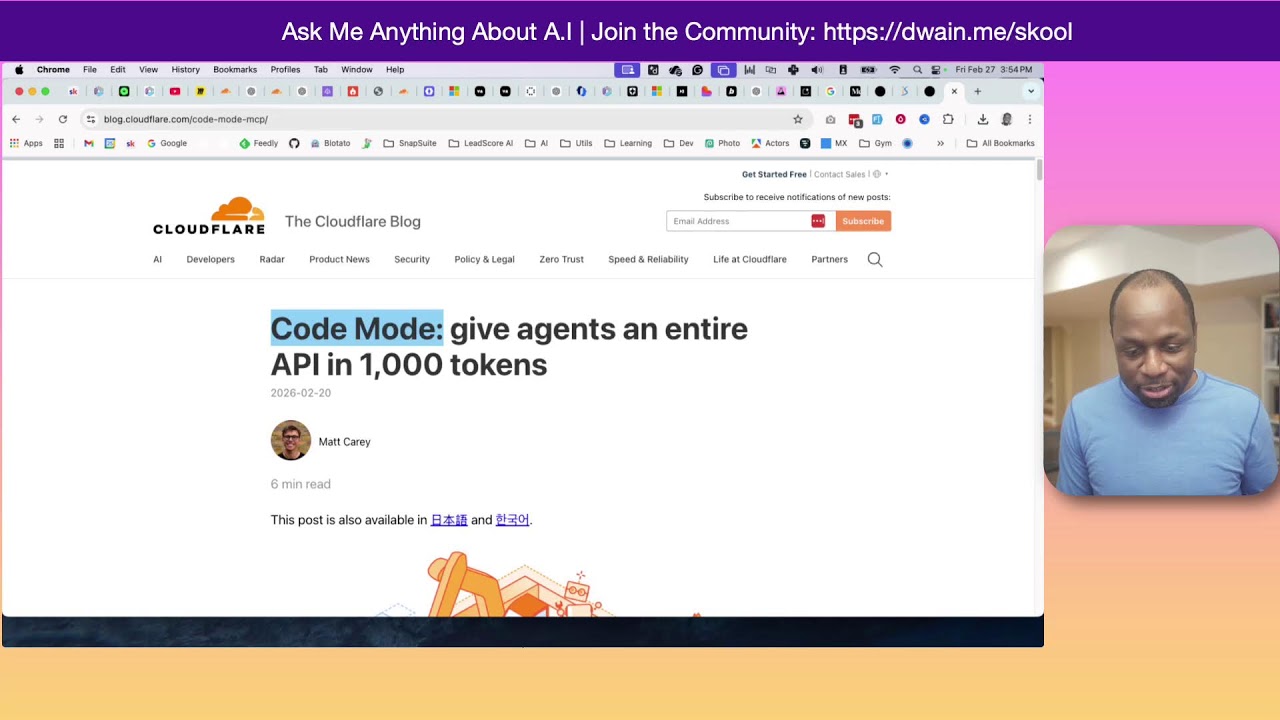1280x720 pixels.
Task: Open the Feedly bookmark
Action: [x=259, y=143]
